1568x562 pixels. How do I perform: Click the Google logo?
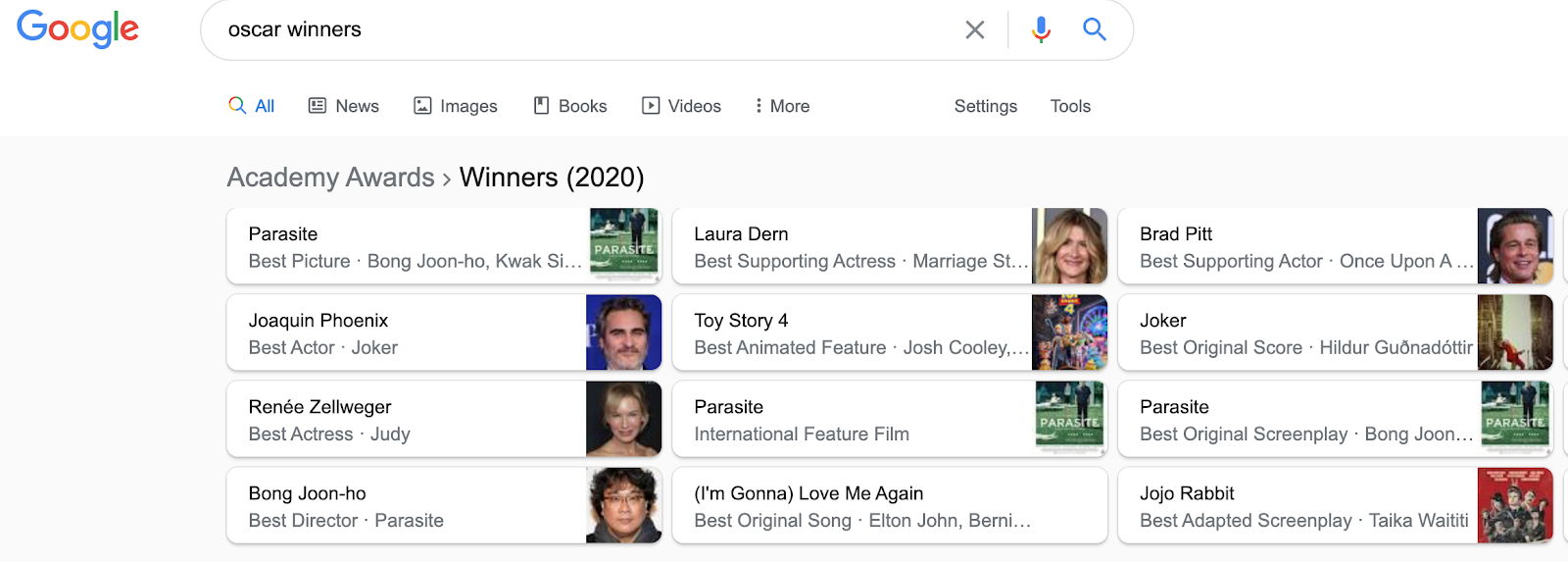tap(78, 28)
